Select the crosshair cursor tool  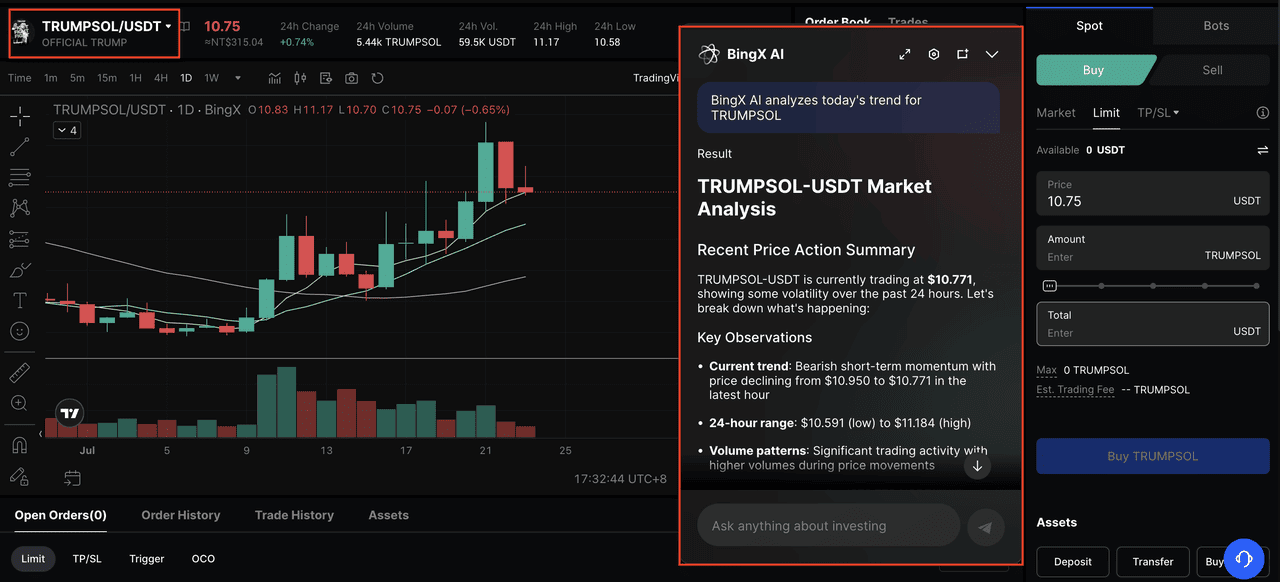19,117
